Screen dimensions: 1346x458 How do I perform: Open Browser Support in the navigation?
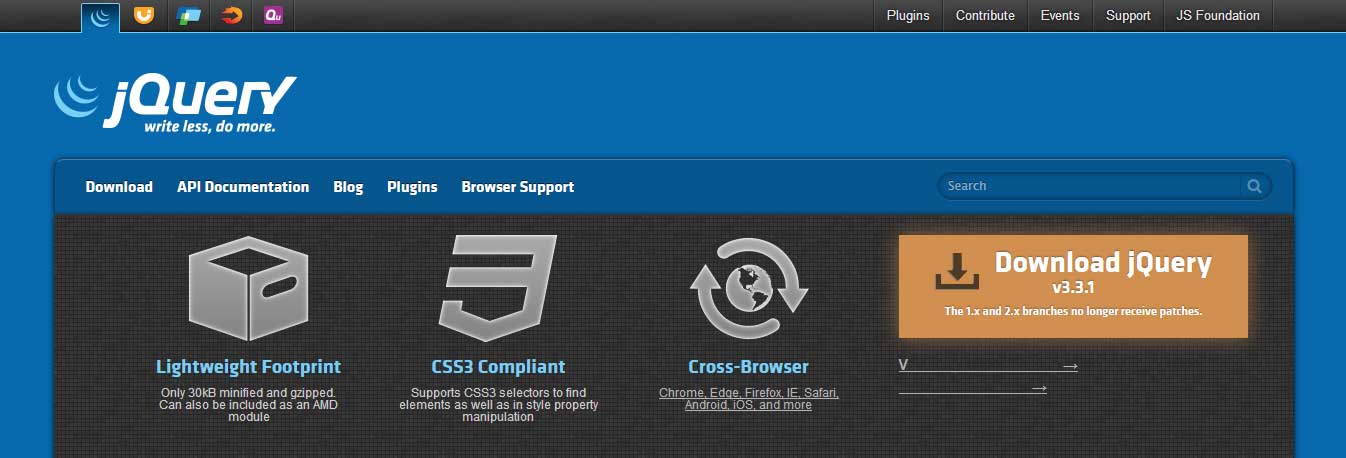click(518, 187)
